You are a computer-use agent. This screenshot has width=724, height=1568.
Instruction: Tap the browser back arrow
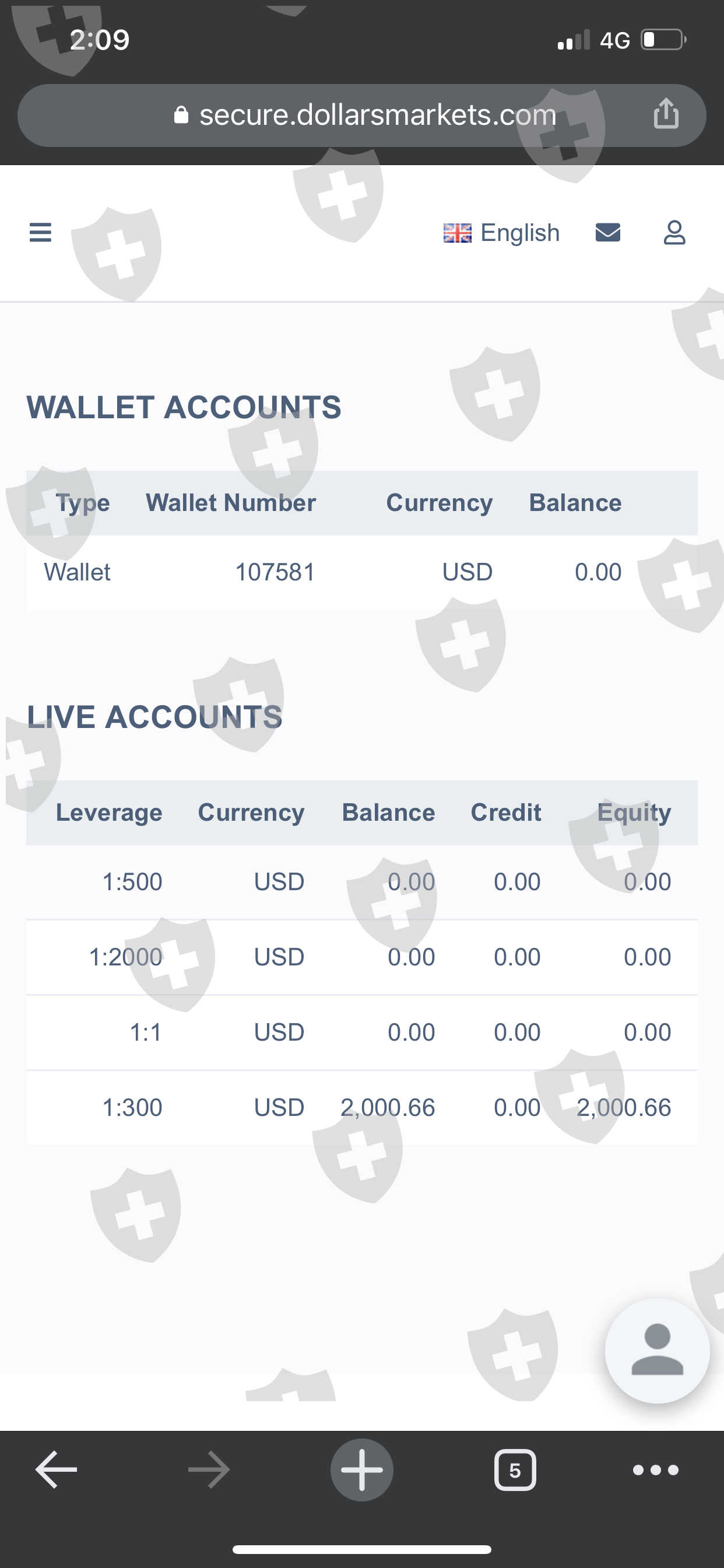tap(56, 1469)
